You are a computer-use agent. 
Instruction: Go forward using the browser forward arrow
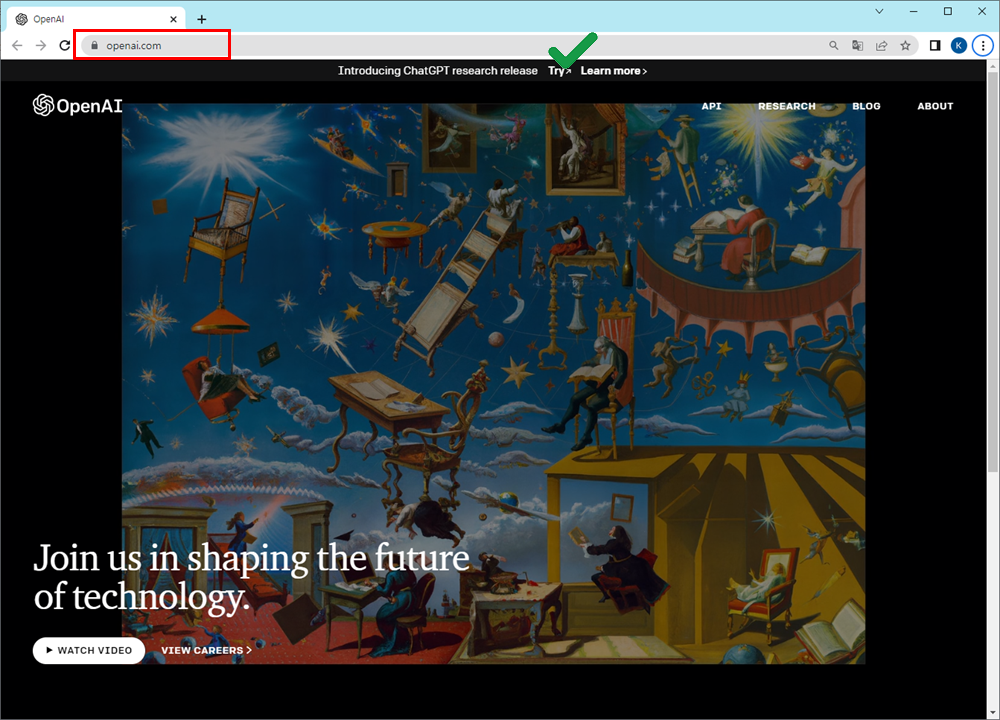(41, 45)
